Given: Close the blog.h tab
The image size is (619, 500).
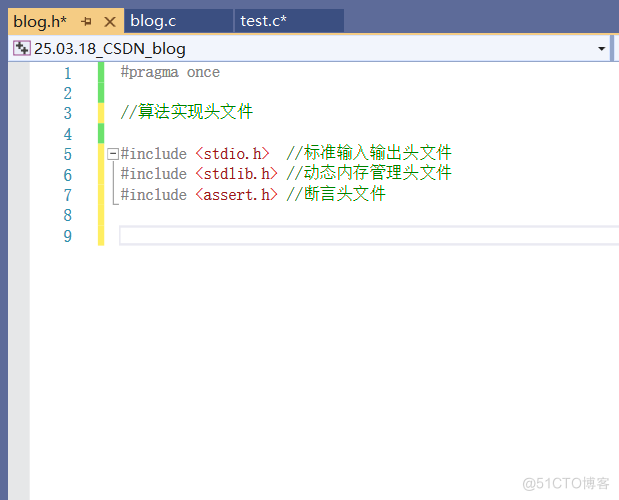Looking at the screenshot, I should pos(110,22).
